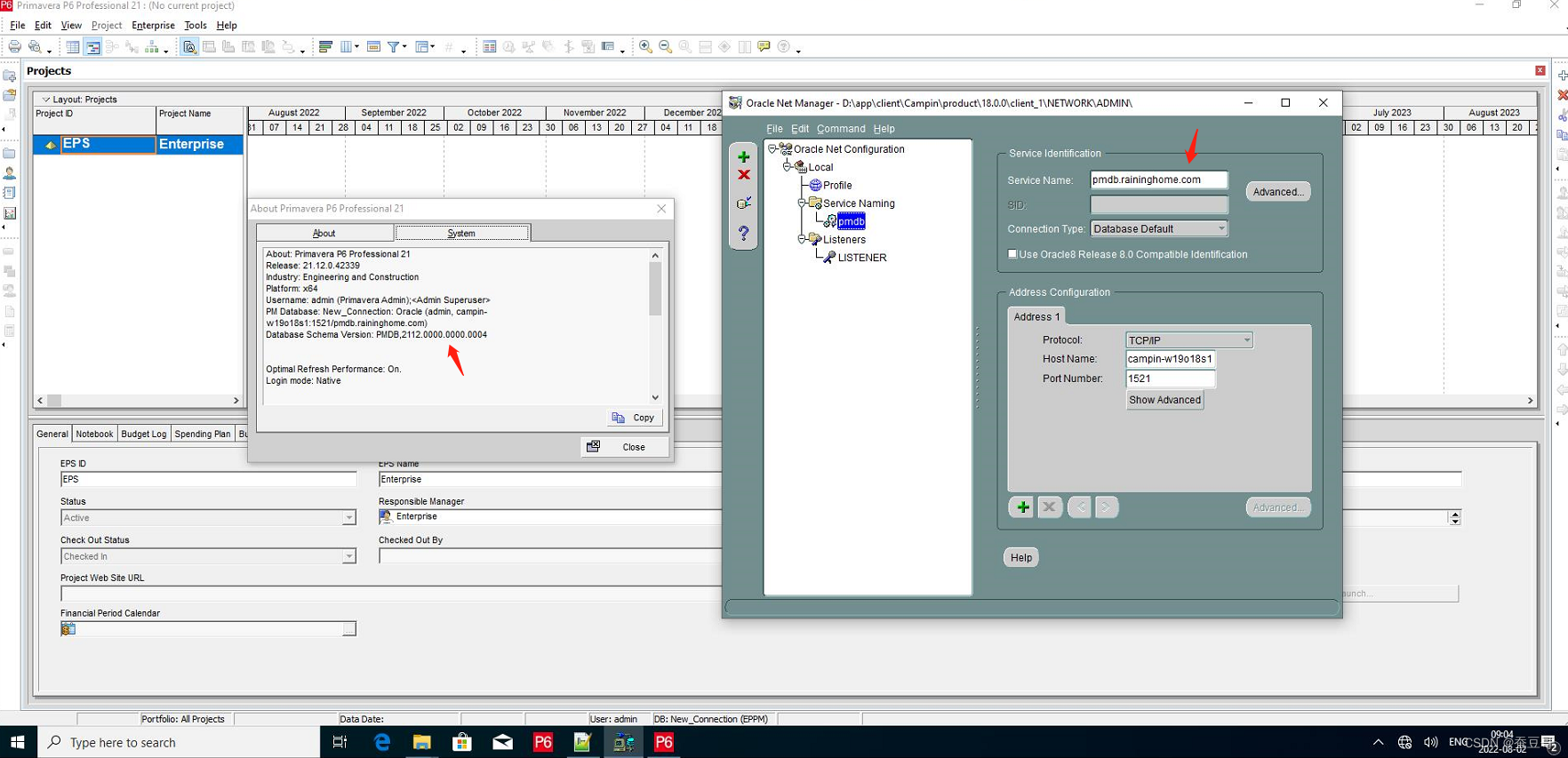Click the green plus Create icon beside the Net Manager tree
Image resolution: width=1568 pixels, height=758 pixels.
tap(743, 157)
